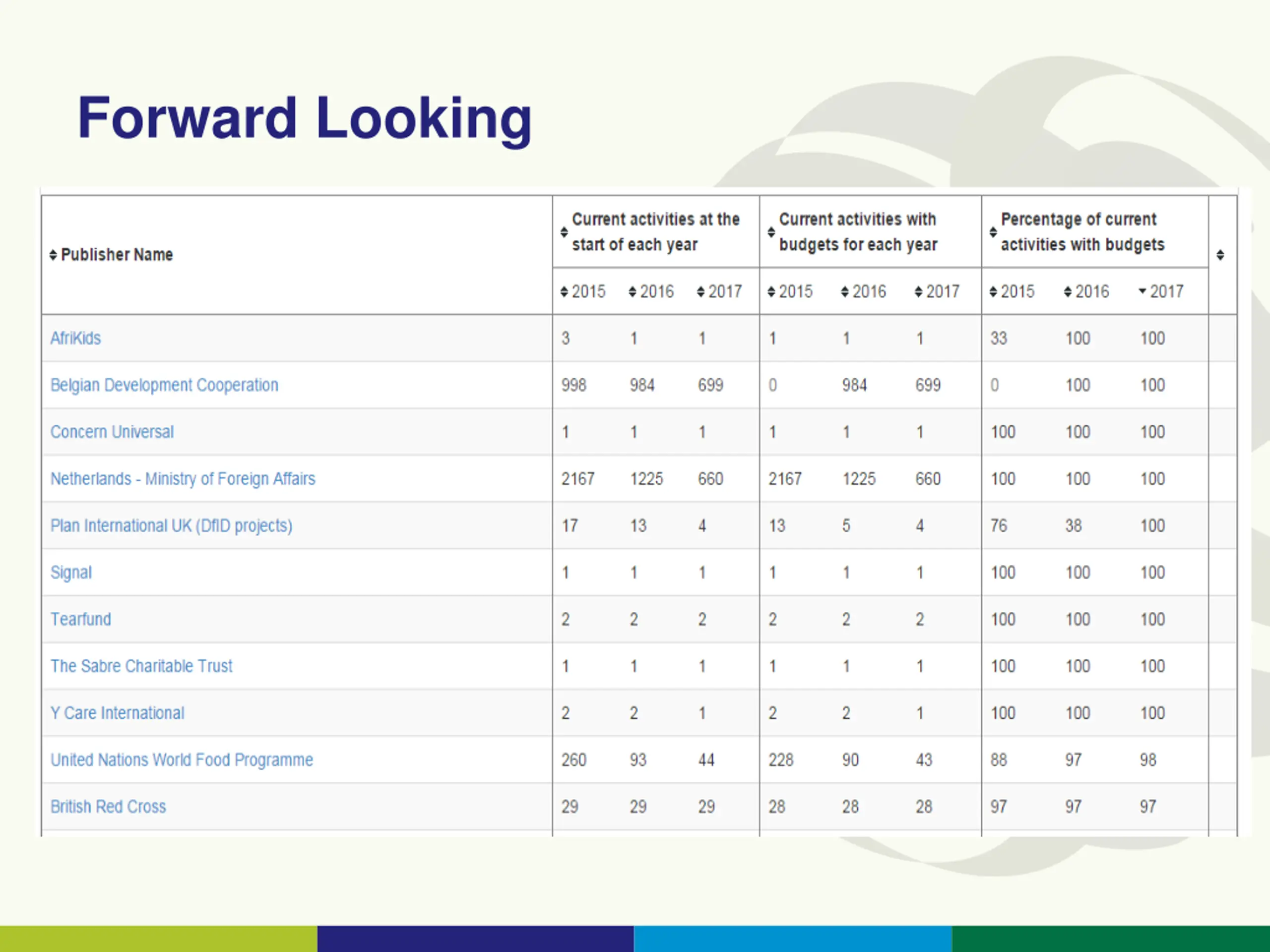Sort by 2015 current activities at start
Image resolution: width=1270 pixels, height=952 pixels.
[x=583, y=292]
